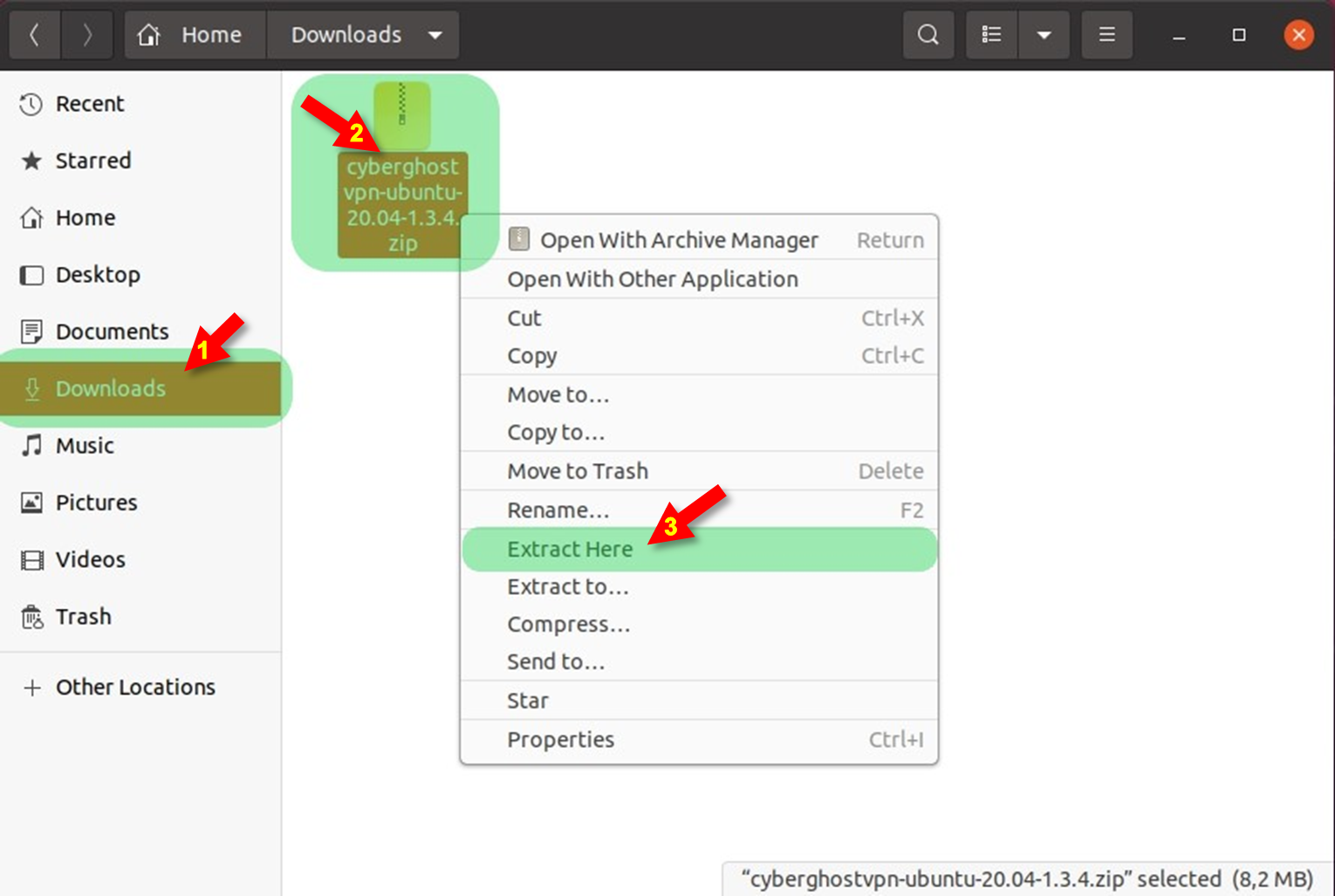Click the cyberghostvpn zip file name label
The height and width of the screenshot is (896, 1335).
click(402, 205)
